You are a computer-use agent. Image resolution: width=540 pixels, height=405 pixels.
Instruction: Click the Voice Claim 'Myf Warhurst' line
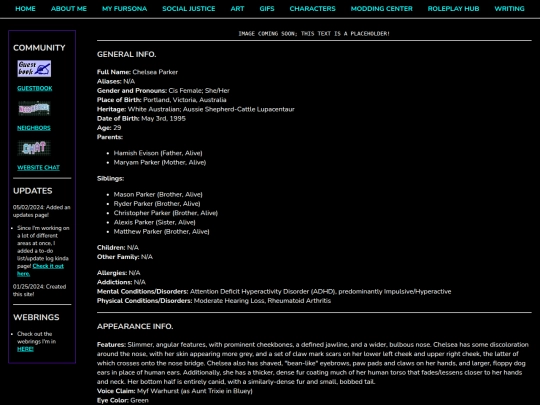(175, 391)
